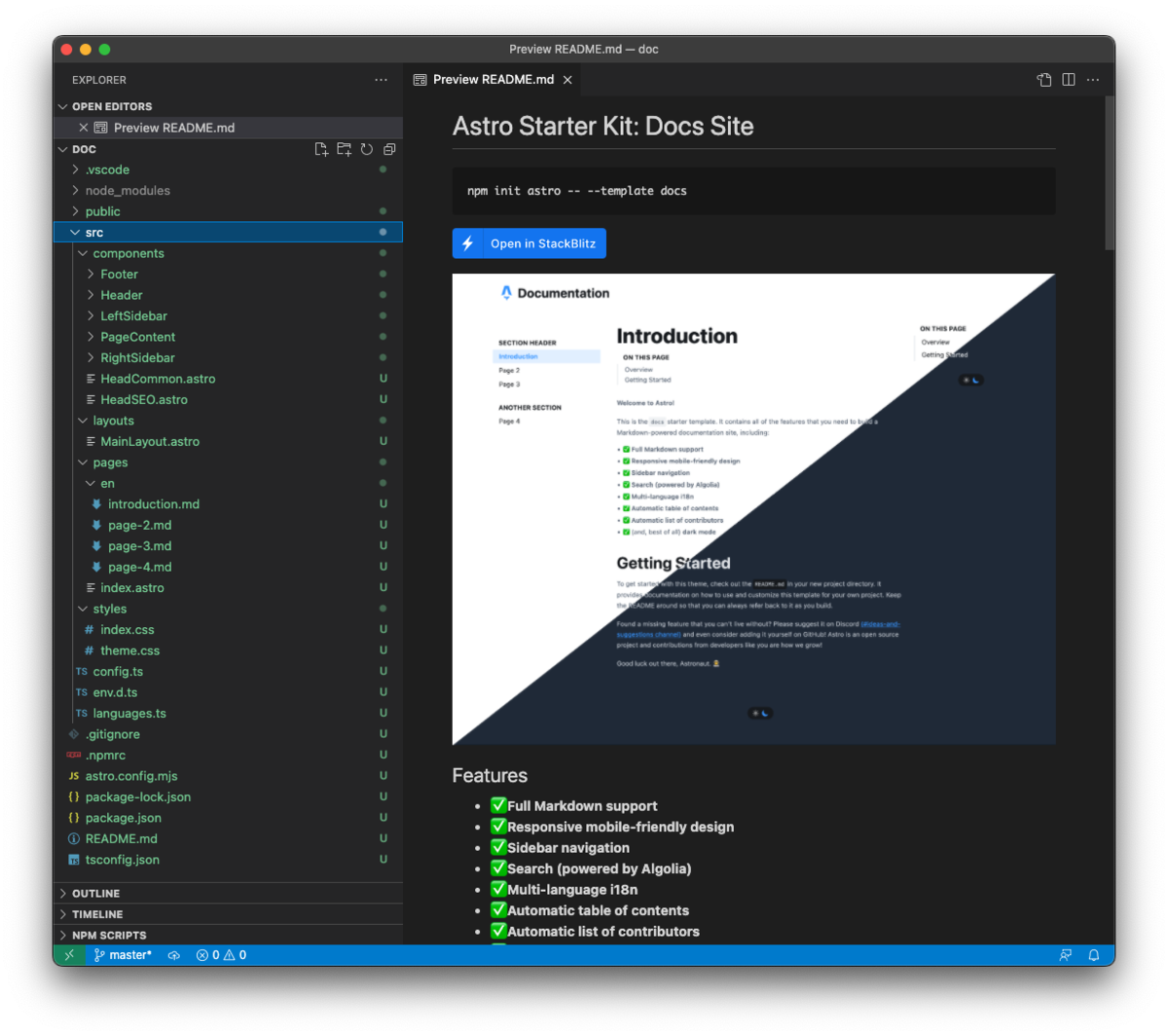Expand the LeftSidebar folder
The image size is (1168, 1036).
coord(228,316)
